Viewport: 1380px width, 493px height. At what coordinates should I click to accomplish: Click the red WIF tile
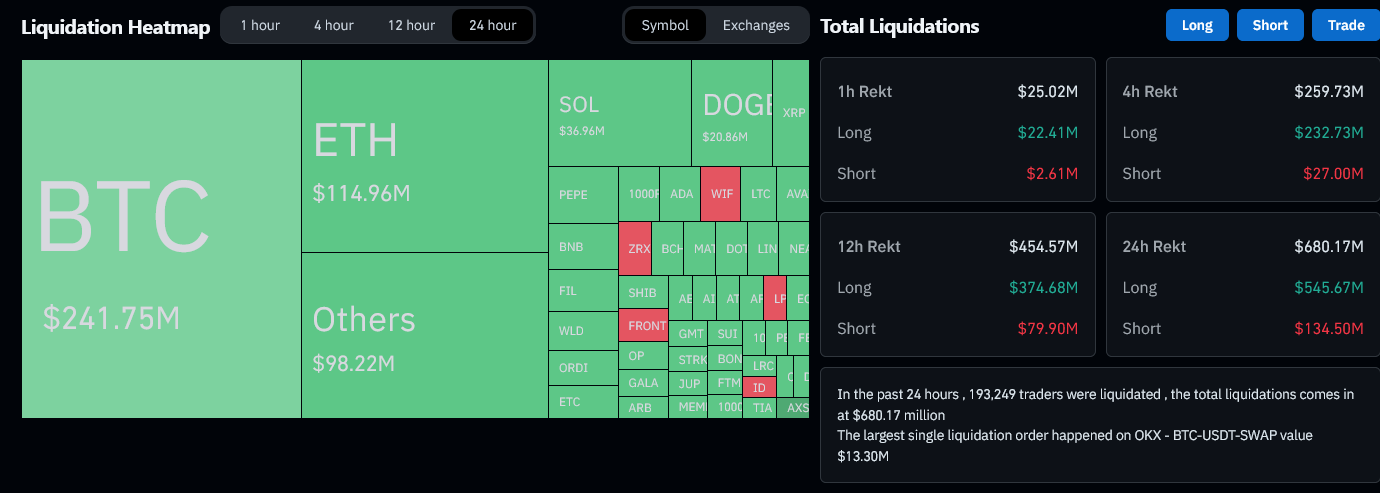[720, 194]
